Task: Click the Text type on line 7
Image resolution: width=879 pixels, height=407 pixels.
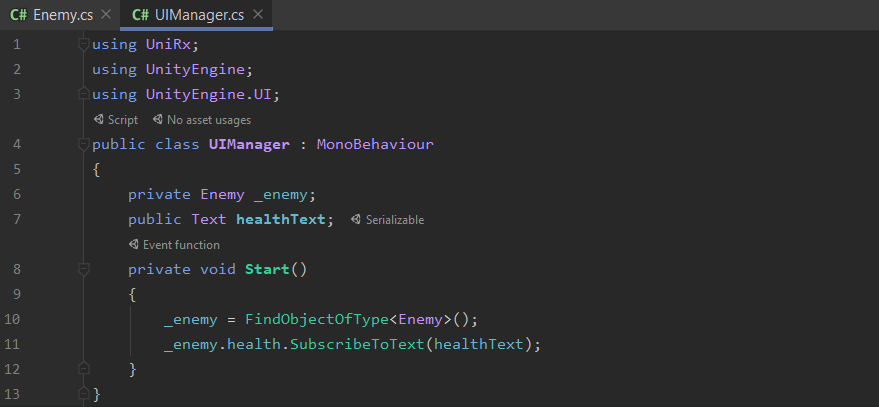Action: point(209,219)
